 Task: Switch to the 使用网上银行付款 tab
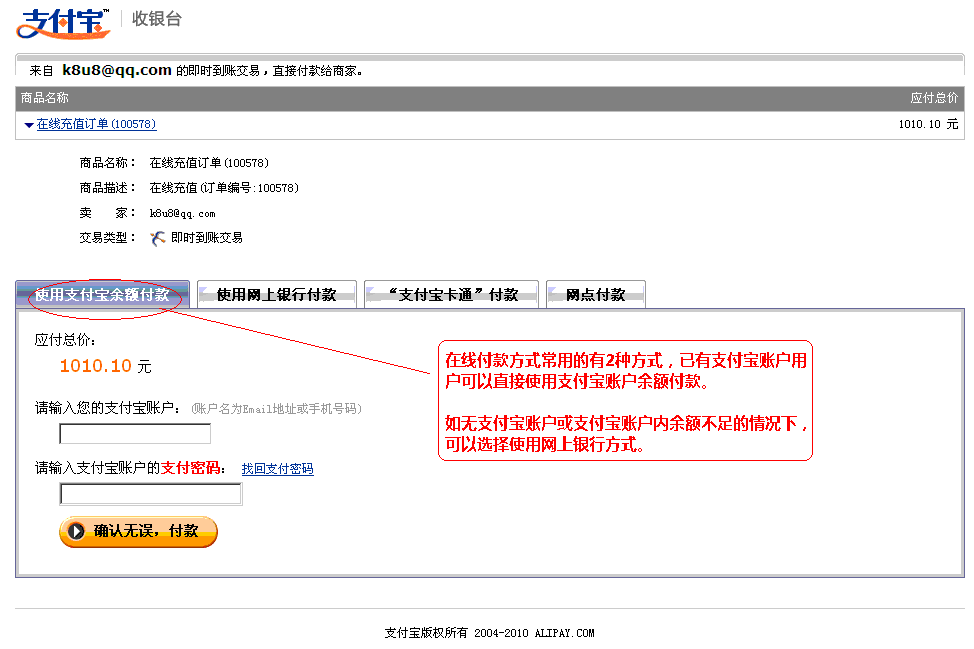276,294
